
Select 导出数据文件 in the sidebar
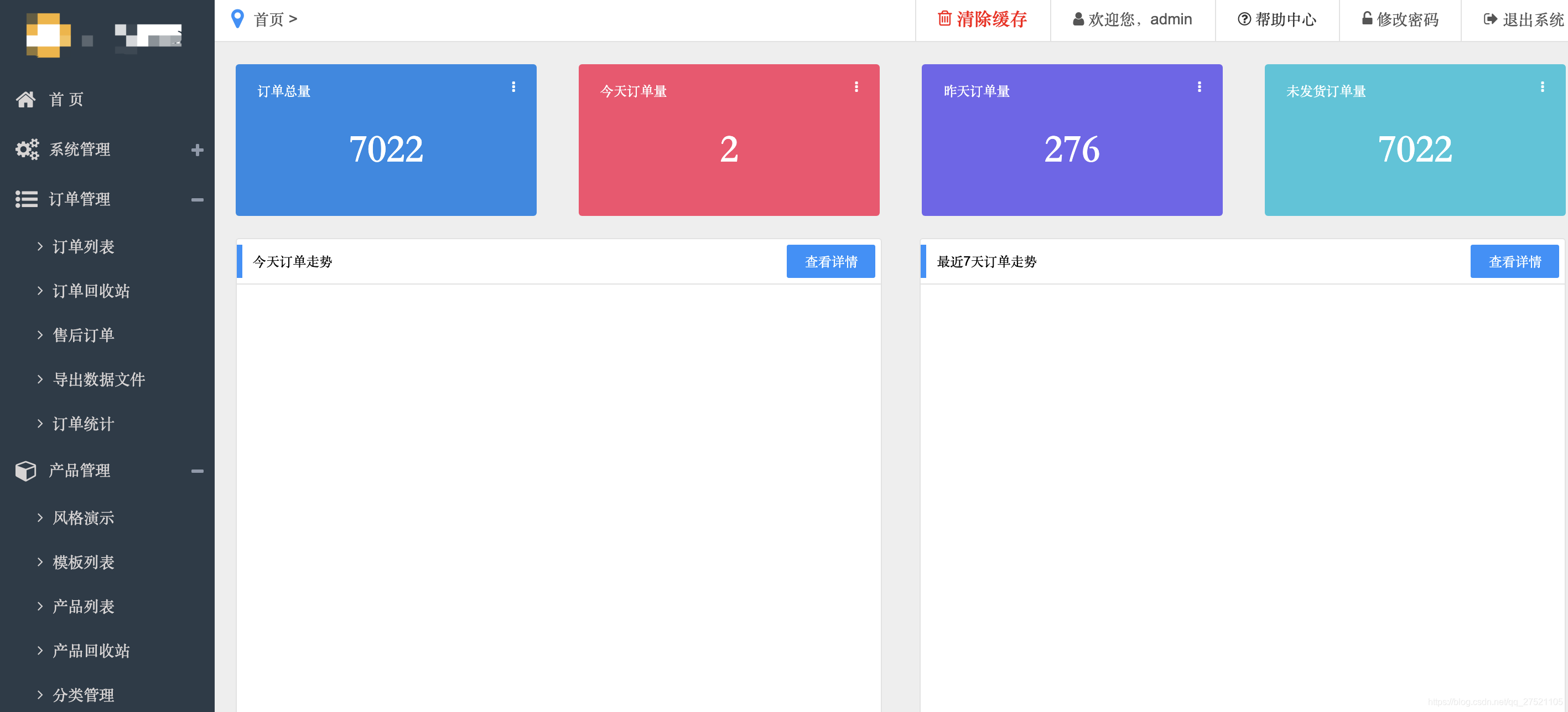point(98,379)
